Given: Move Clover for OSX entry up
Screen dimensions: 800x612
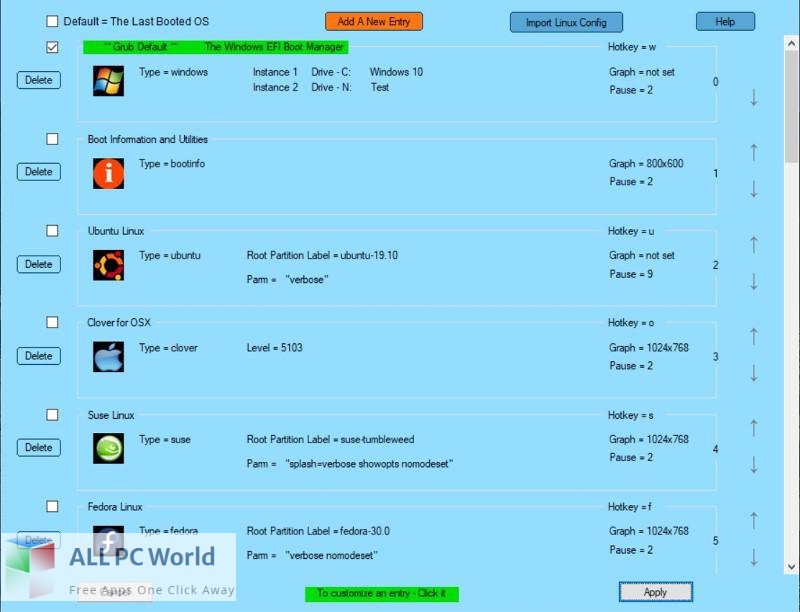Looking at the screenshot, I should point(754,336).
